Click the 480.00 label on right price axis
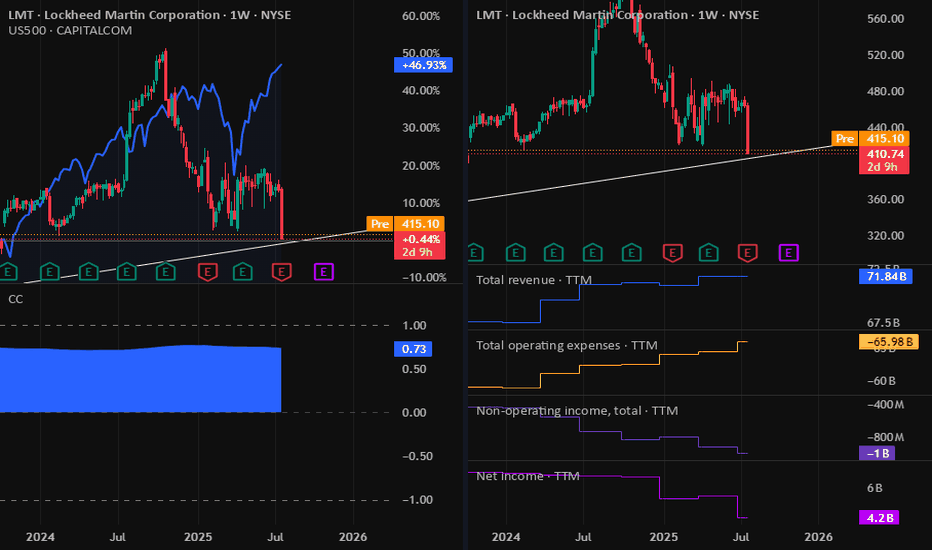This screenshot has height=550, width=932. point(885,92)
